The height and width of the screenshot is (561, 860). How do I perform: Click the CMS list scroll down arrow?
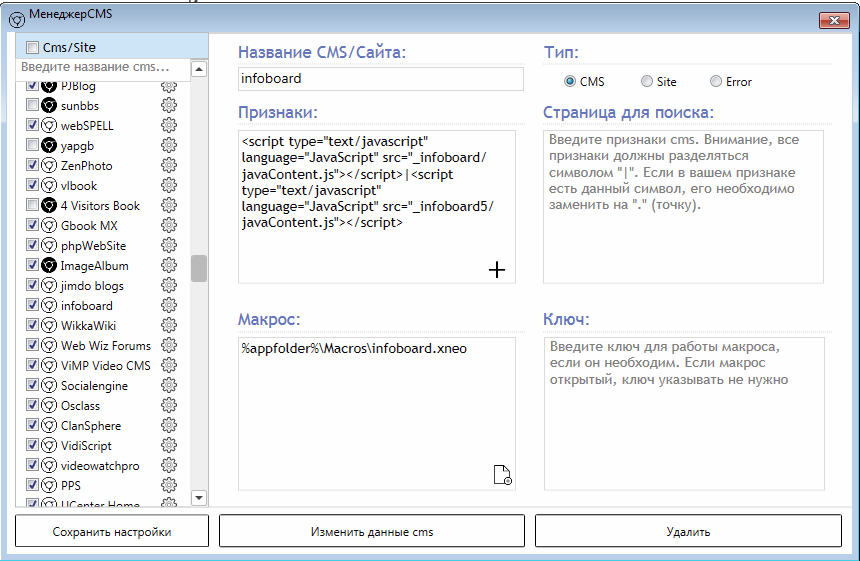199,497
